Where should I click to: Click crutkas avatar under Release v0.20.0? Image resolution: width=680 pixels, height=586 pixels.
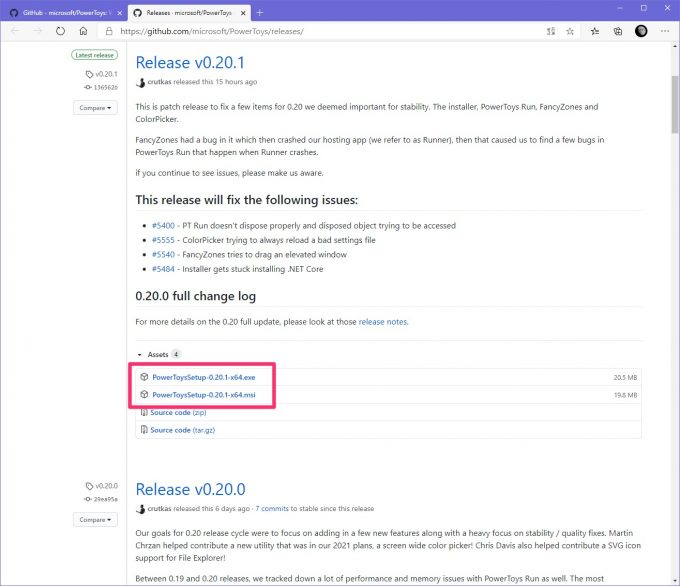(x=141, y=509)
